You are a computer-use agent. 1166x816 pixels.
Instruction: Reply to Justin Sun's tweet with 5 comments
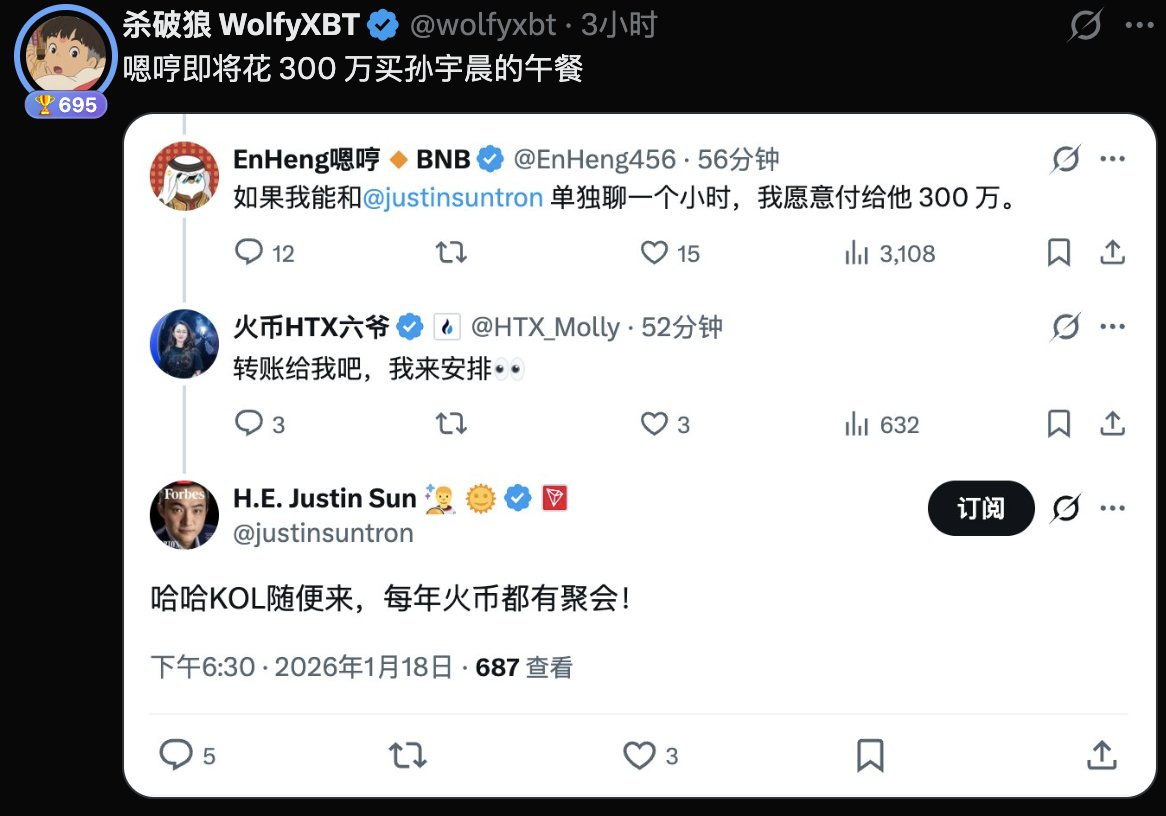pyautogui.click(x=187, y=755)
